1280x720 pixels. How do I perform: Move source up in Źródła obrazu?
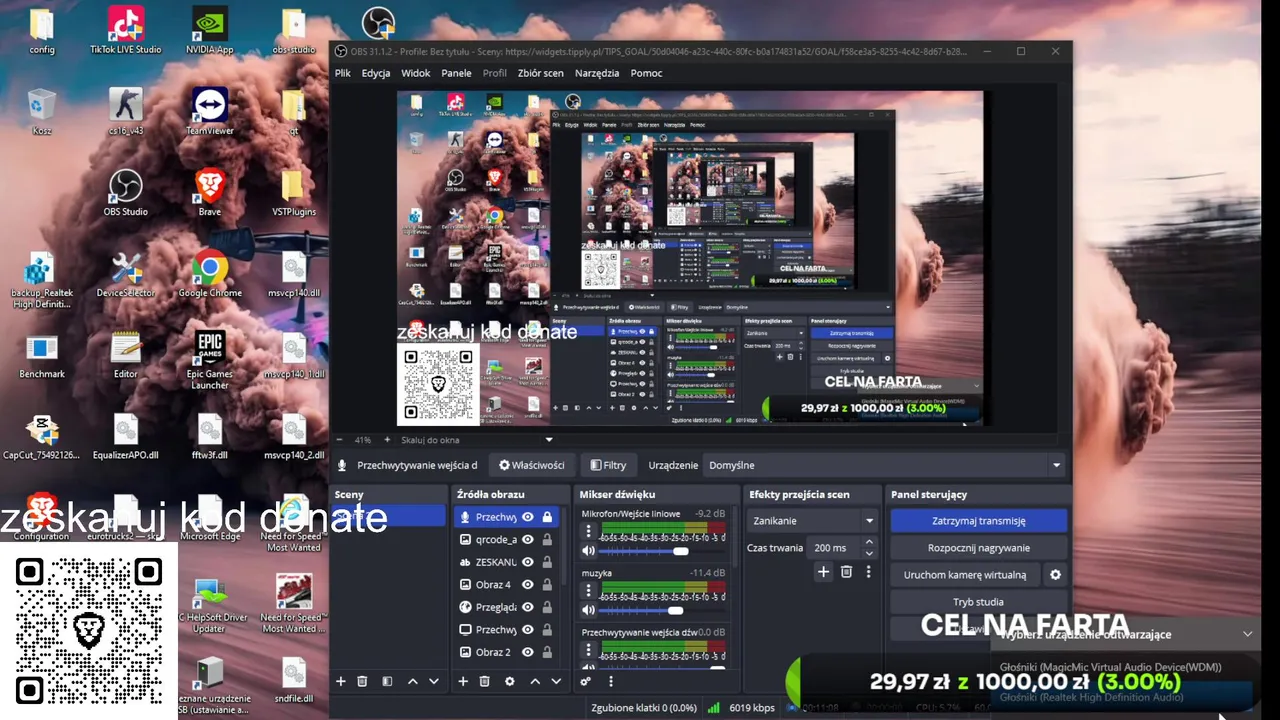point(535,681)
